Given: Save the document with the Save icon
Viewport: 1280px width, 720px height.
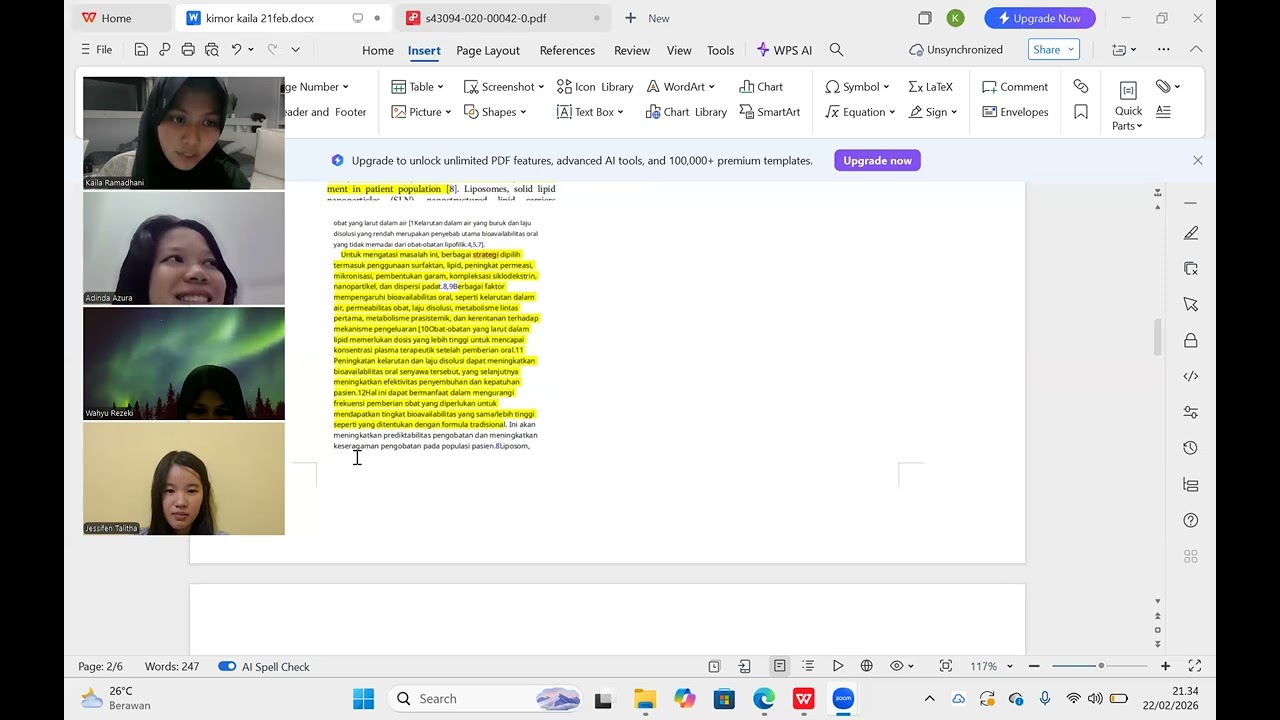Looking at the screenshot, I should pyautogui.click(x=141, y=49).
